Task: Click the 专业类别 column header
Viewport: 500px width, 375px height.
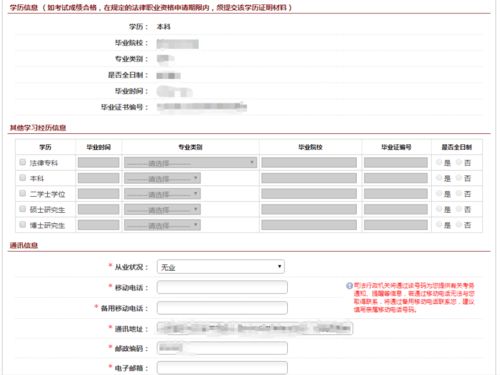Action: point(190,147)
